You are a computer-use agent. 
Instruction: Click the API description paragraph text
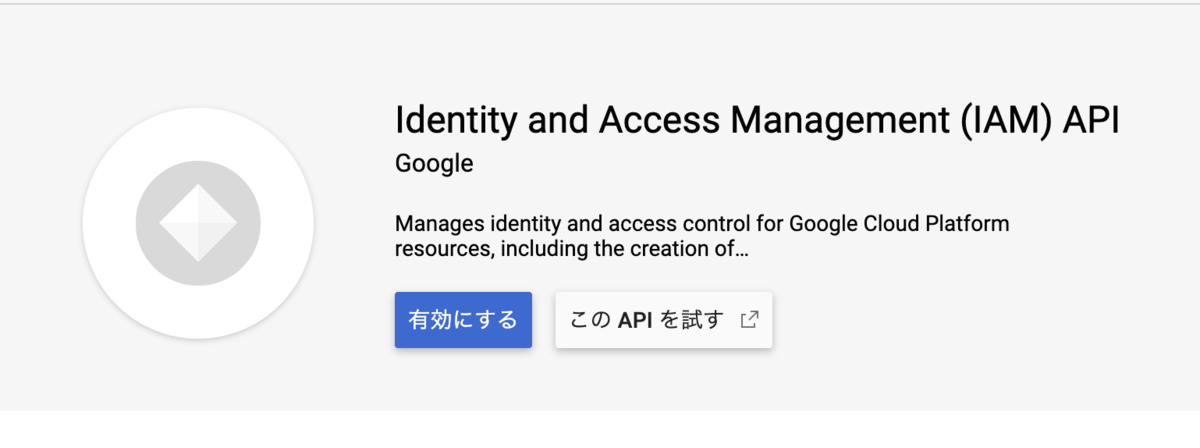click(x=702, y=234)
